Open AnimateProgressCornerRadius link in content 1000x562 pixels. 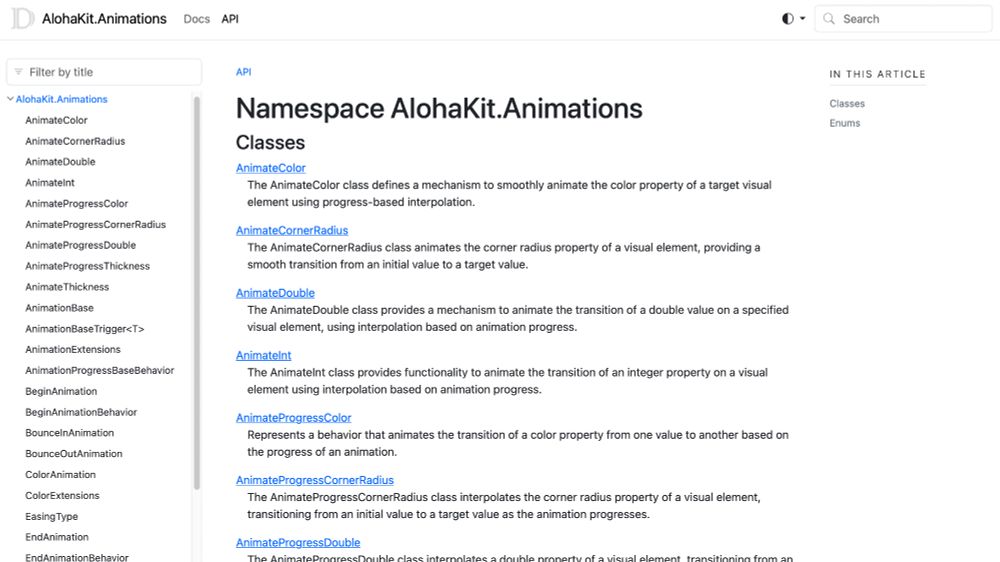pyautogui.click(x=314, y=480)
